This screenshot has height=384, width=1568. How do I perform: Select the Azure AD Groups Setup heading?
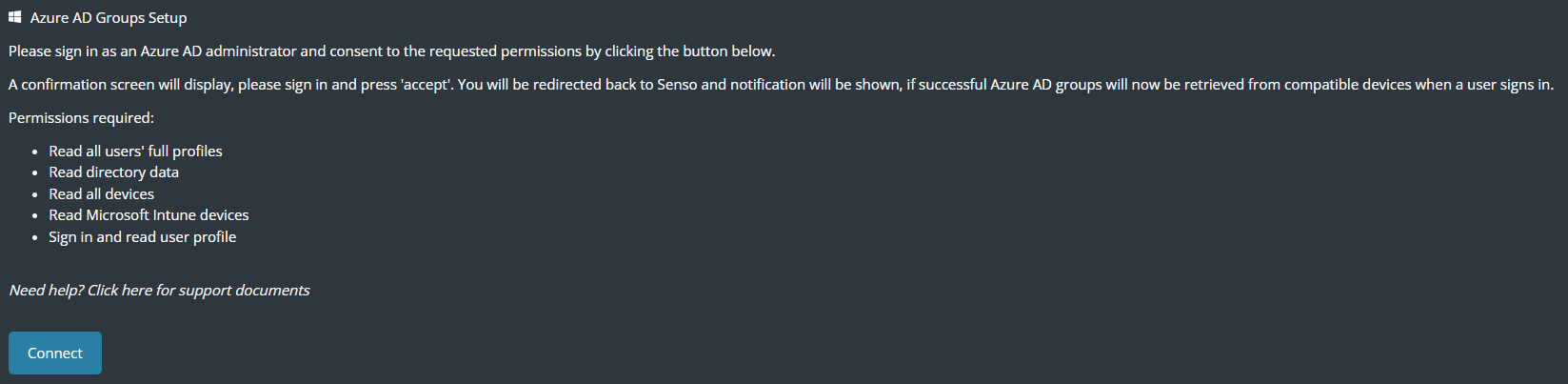(109, 17)
